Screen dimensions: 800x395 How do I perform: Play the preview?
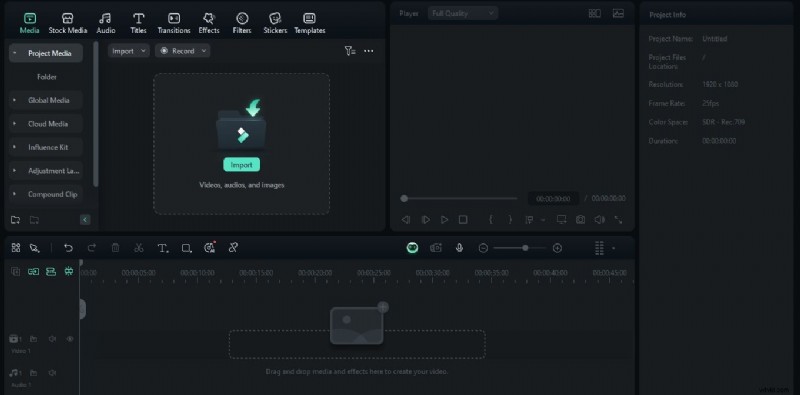444,219
